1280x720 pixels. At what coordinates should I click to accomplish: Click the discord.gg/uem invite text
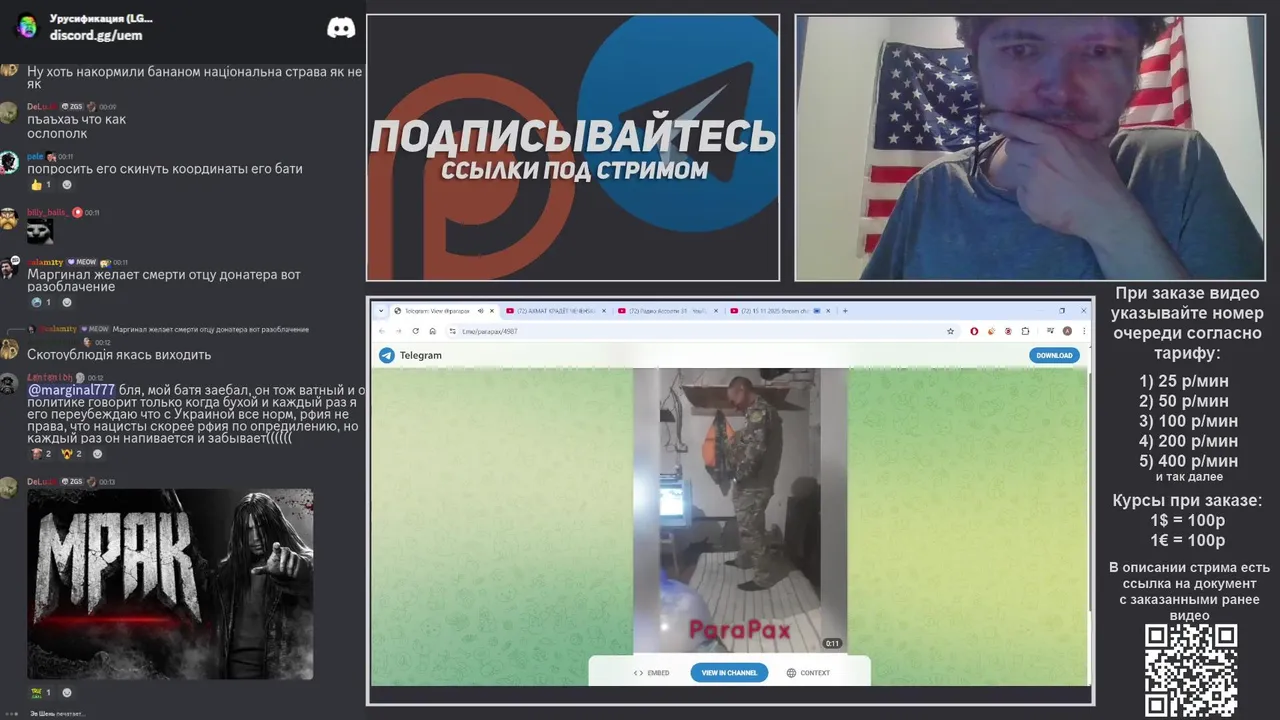tap(96, 35)
